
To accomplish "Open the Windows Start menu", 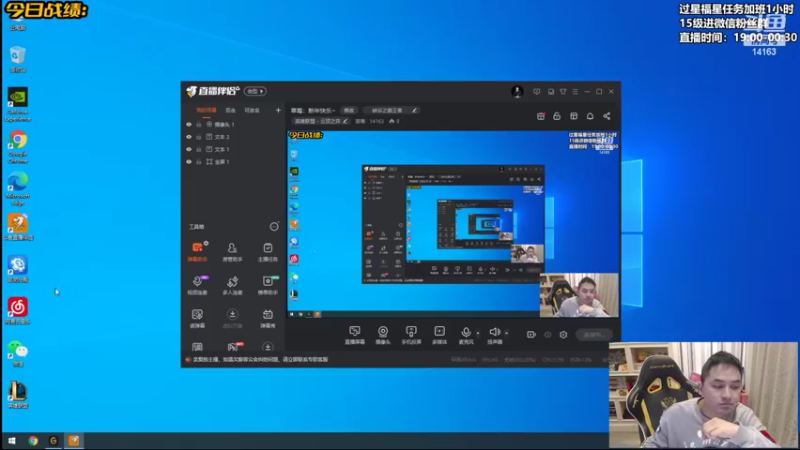I will [12, 441].
